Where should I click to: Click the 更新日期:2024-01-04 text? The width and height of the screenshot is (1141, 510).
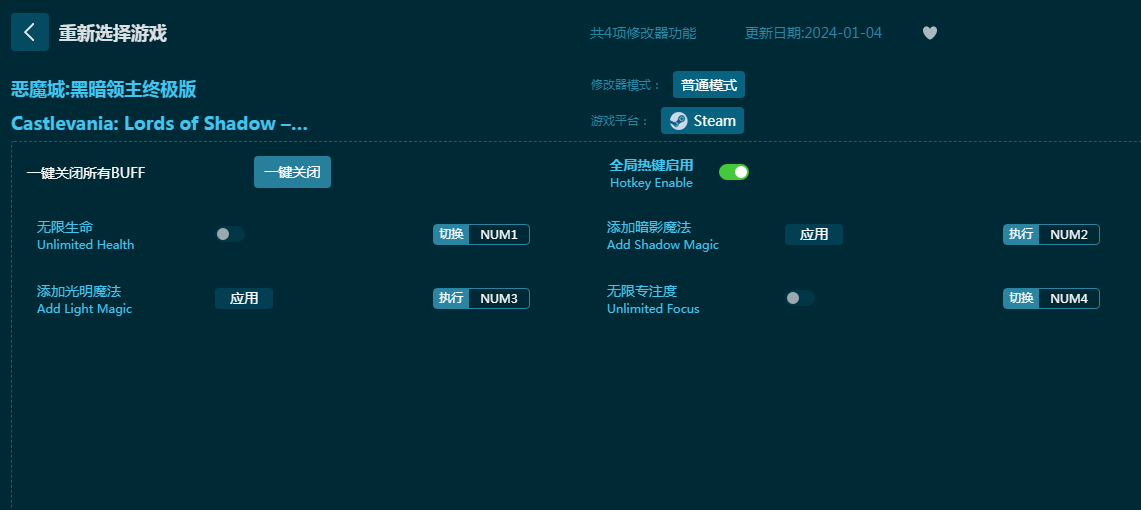coord(813,33)
